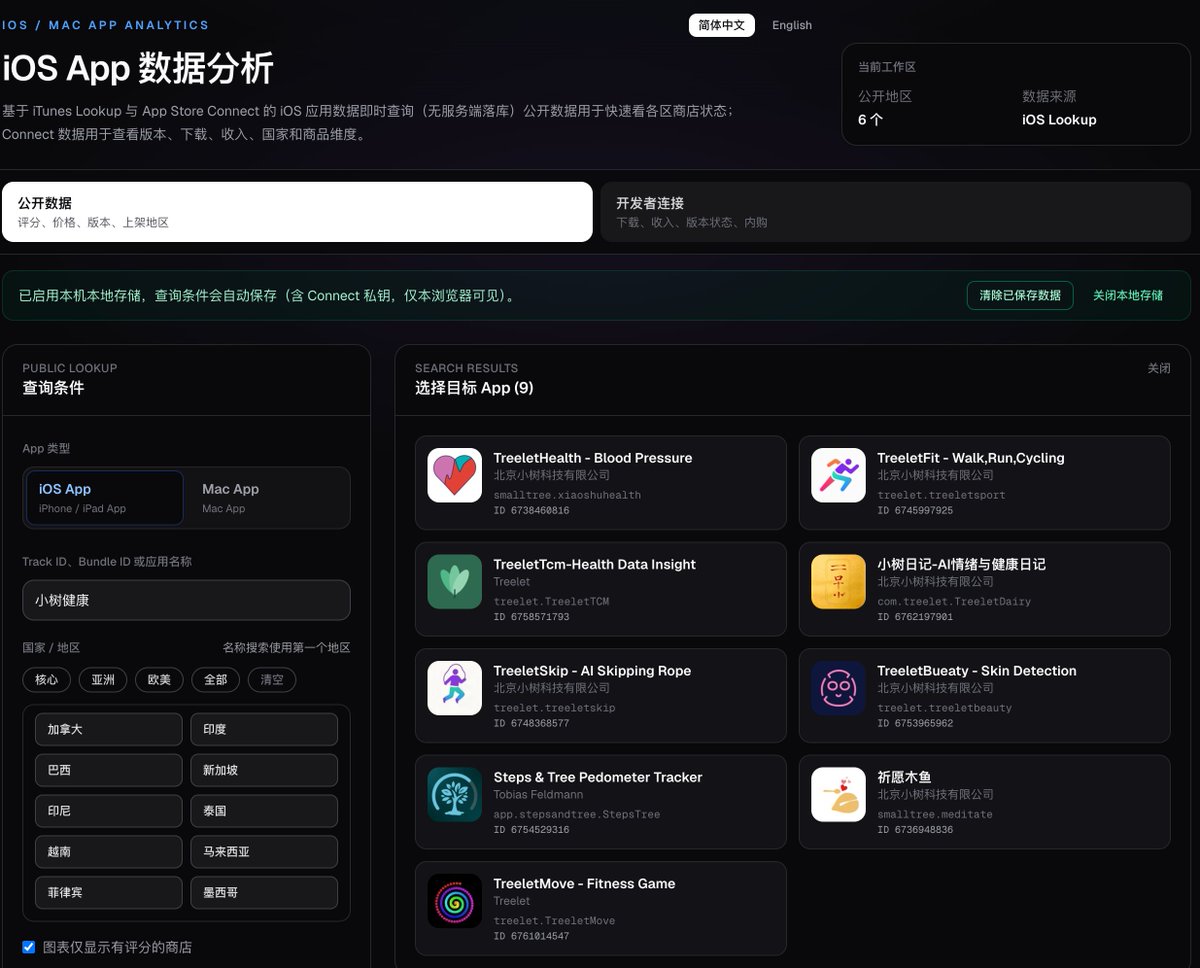The width and height of the screenshot is (1200, 968).
Task: Toggle the 泰国 region chip
Action: (x=264, y=811)
